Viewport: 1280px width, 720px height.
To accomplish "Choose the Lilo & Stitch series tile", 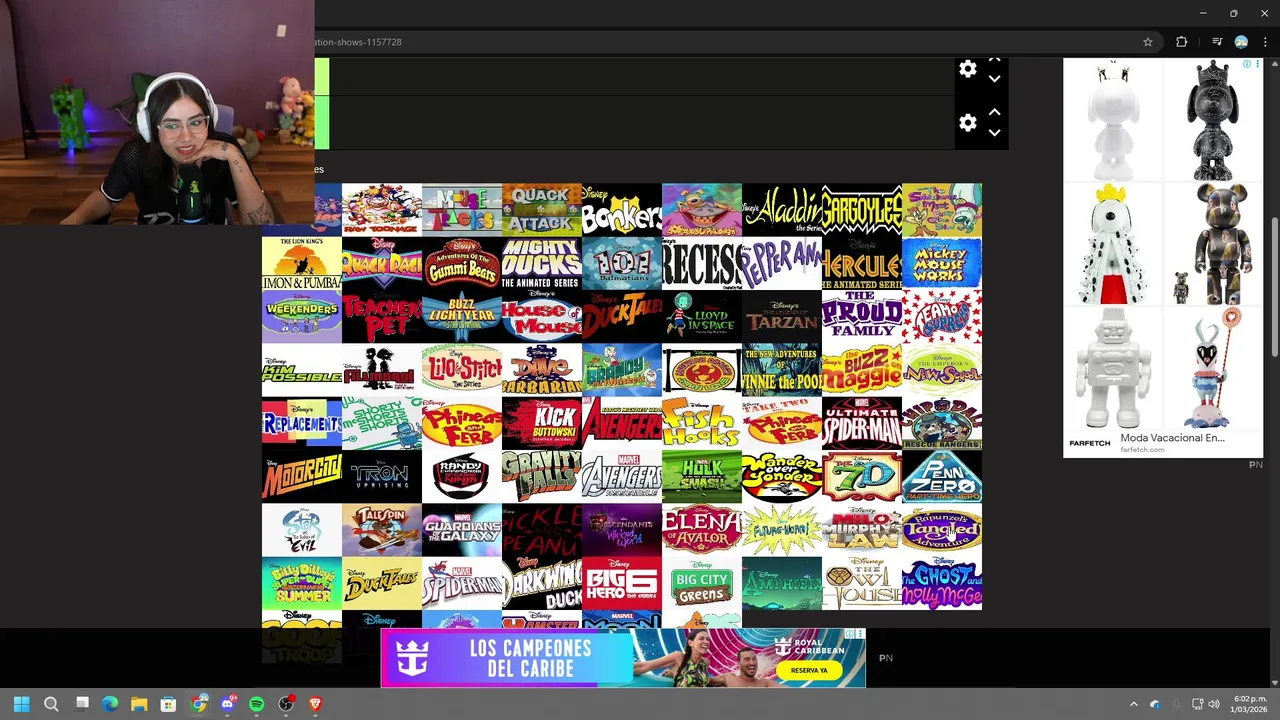I will 461,371.
